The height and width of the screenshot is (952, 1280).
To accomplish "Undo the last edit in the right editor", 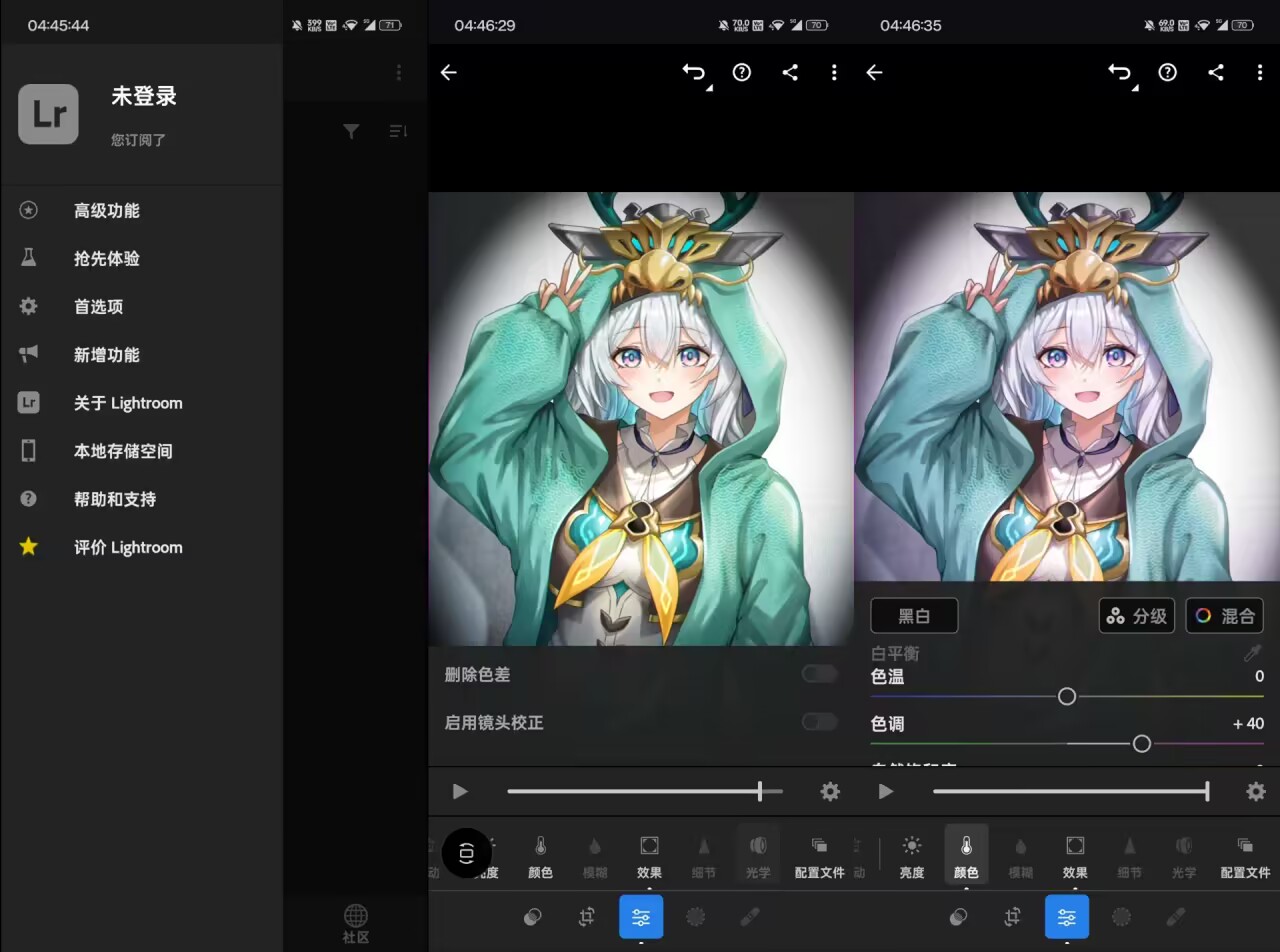I will pyautogui.click(x=1120, y=72).
